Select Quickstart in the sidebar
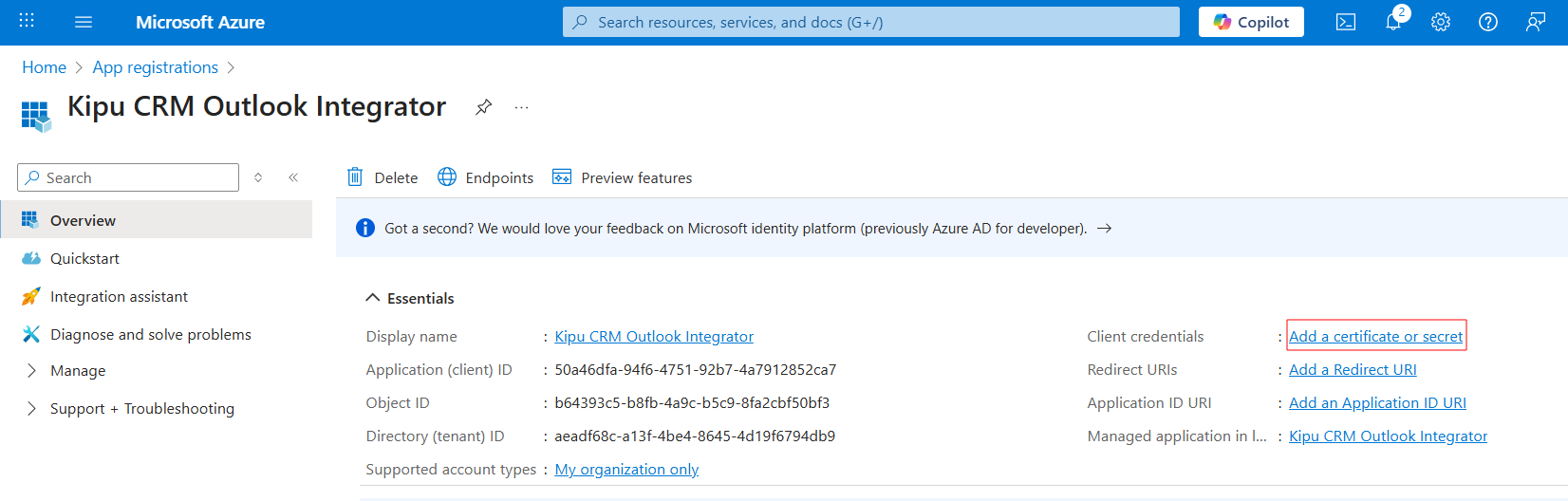1568x501 pixels. 84,258
